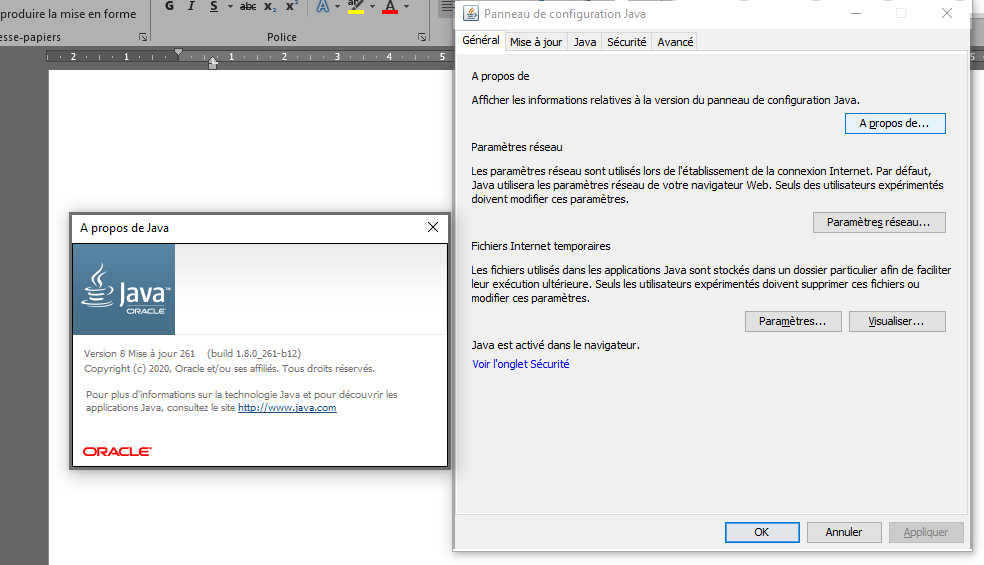Screen dimensions: 984x565
Task: Apply red font color in Word
Action: pyautogui.click(x=390, y=6)
